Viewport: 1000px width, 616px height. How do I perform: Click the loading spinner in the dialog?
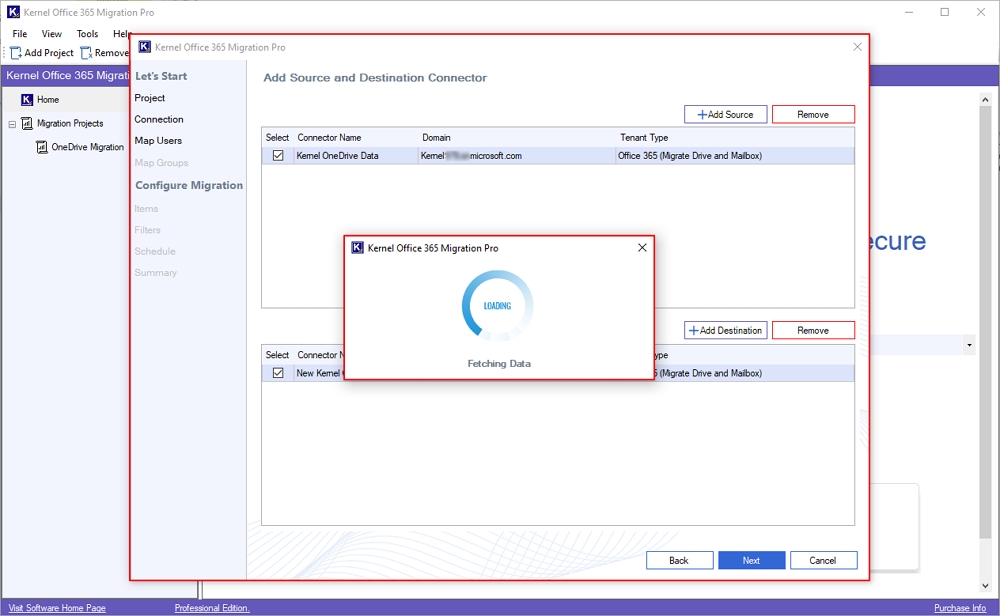point(497,306)
